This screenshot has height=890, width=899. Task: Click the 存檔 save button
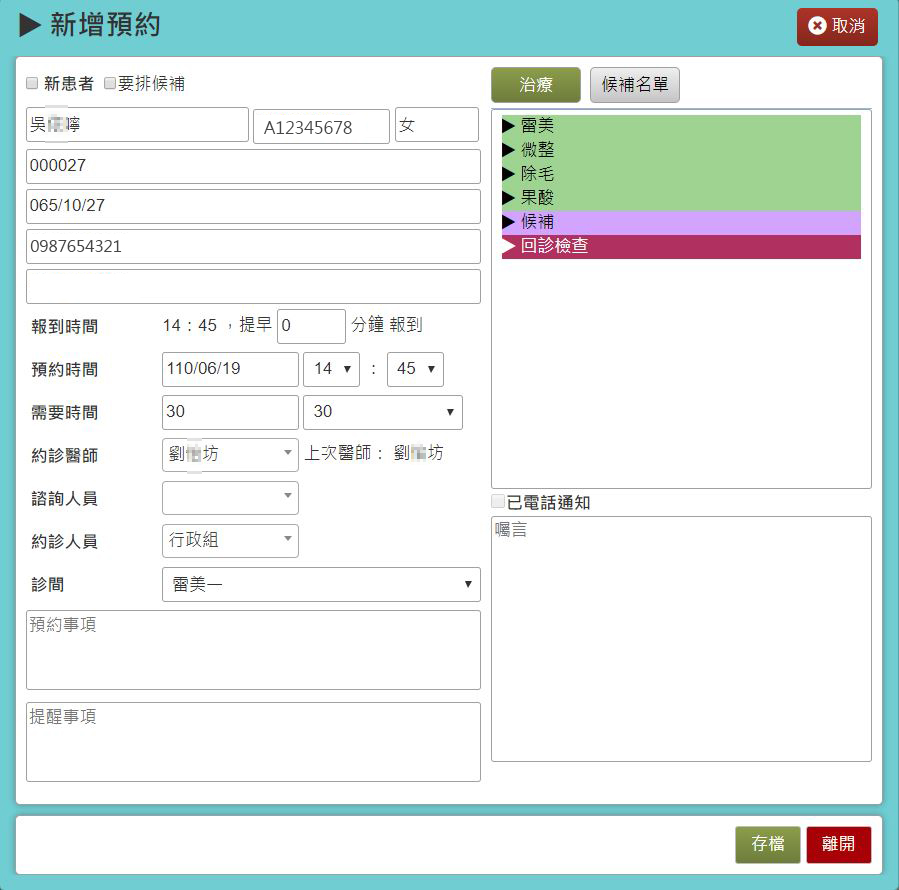(767, 844)
